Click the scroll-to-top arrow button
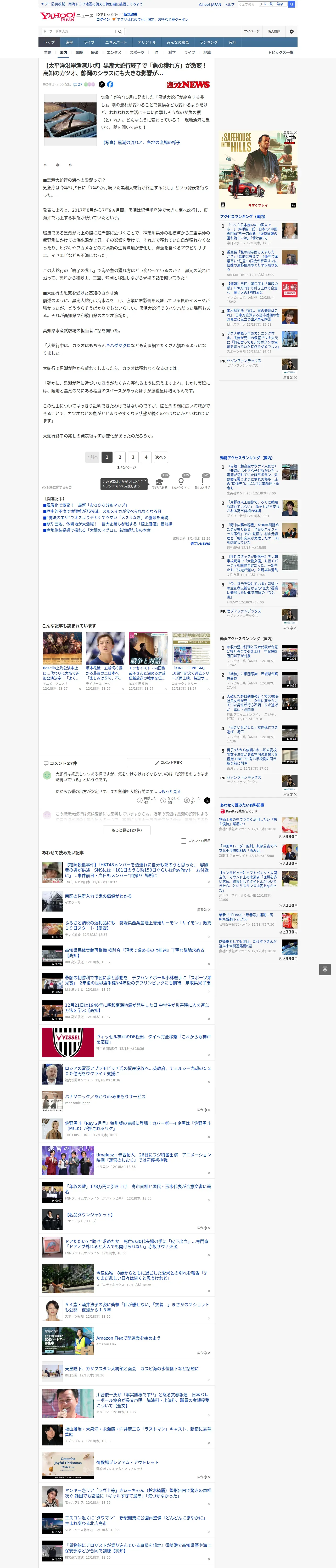Screen dimensions: 336x1568 tap(325, 969)
